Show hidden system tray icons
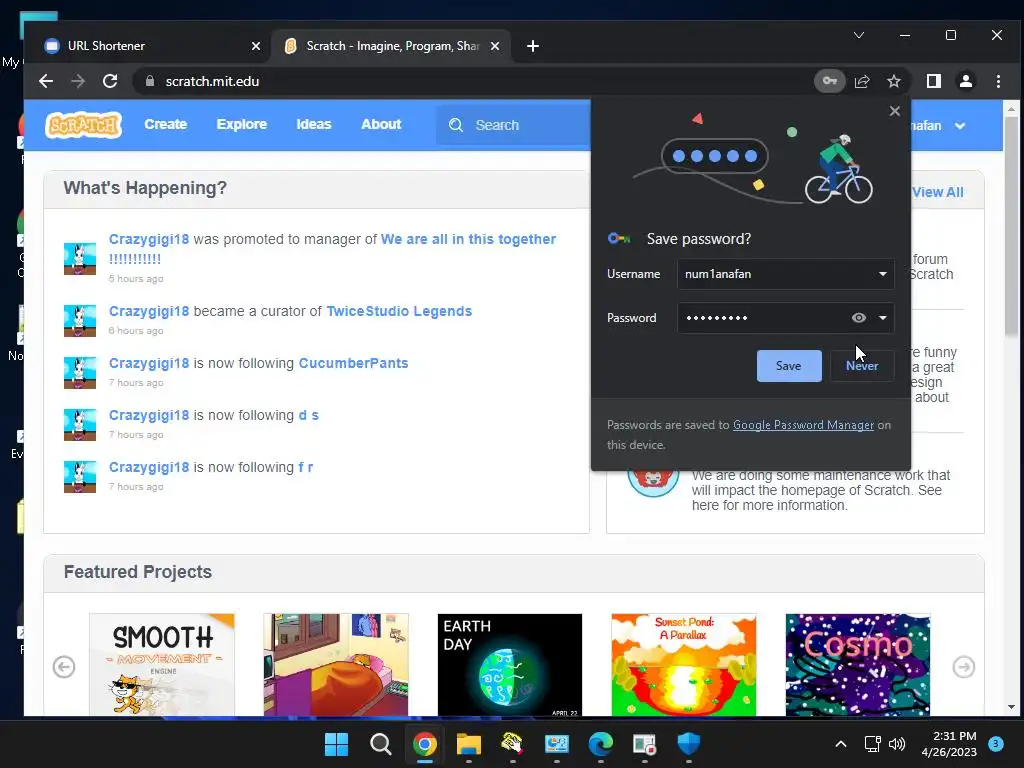 (x=841, y=744)
